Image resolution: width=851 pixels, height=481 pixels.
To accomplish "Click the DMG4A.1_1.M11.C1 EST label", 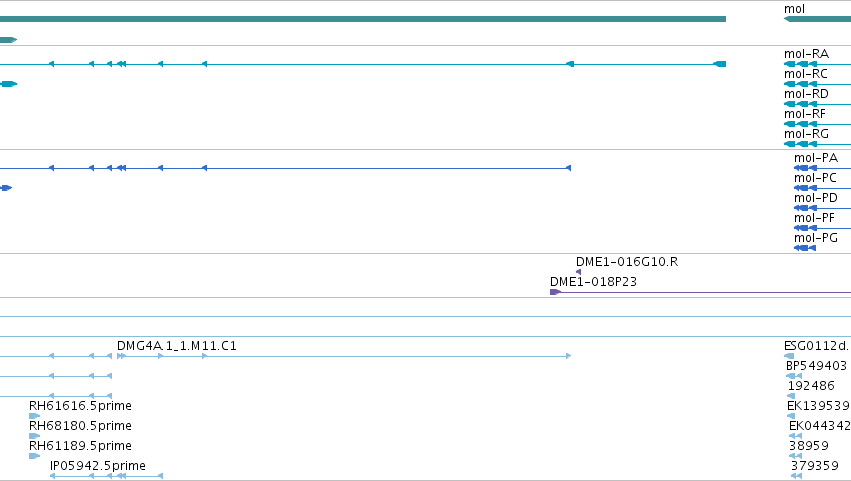I will 177,346.
